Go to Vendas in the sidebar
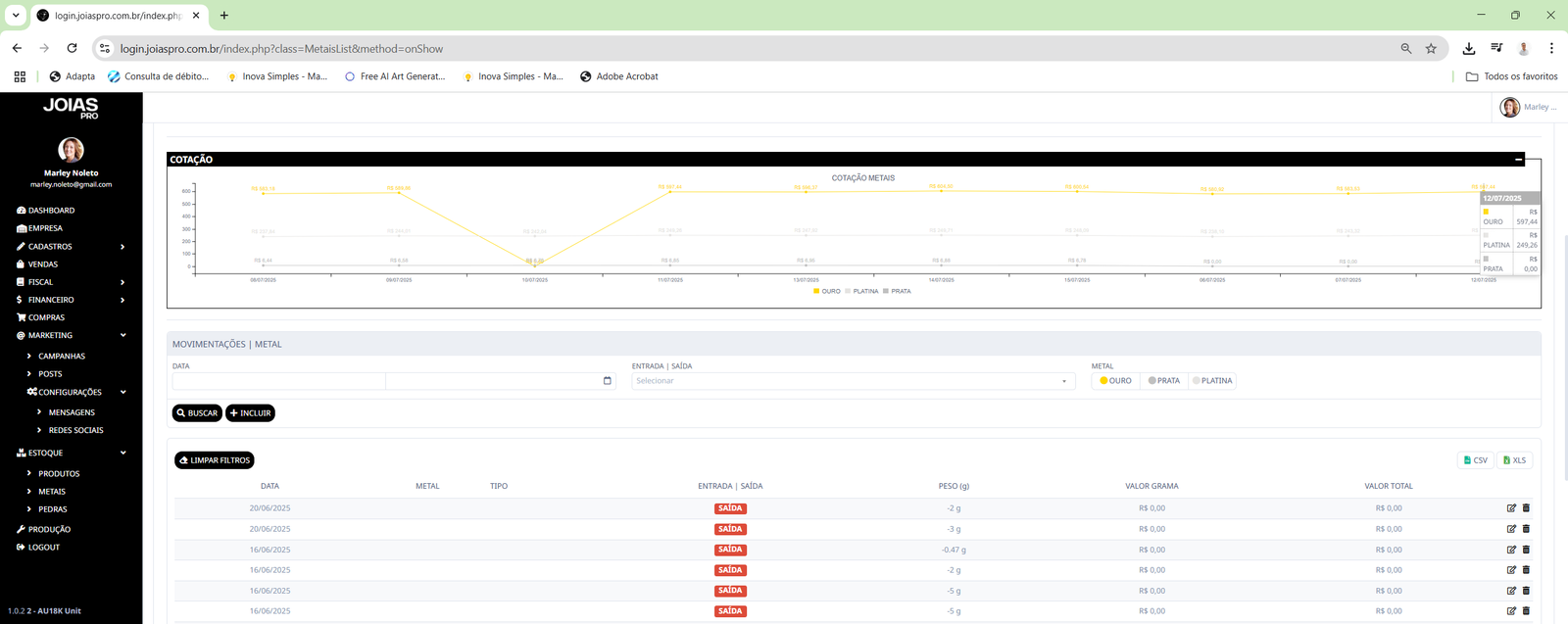The image size is (1568, 624). [42, 264]
